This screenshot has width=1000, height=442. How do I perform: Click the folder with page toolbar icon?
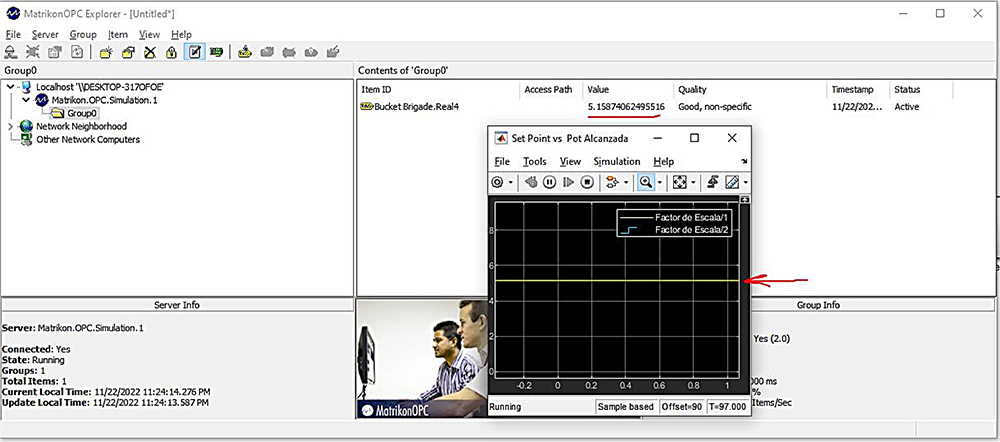[128, 52]
